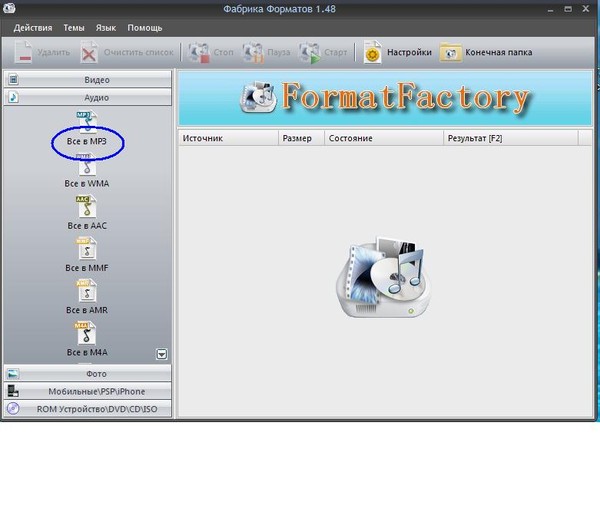
Task: Click the Очистить список button text
Action: (x=139, y=52)
